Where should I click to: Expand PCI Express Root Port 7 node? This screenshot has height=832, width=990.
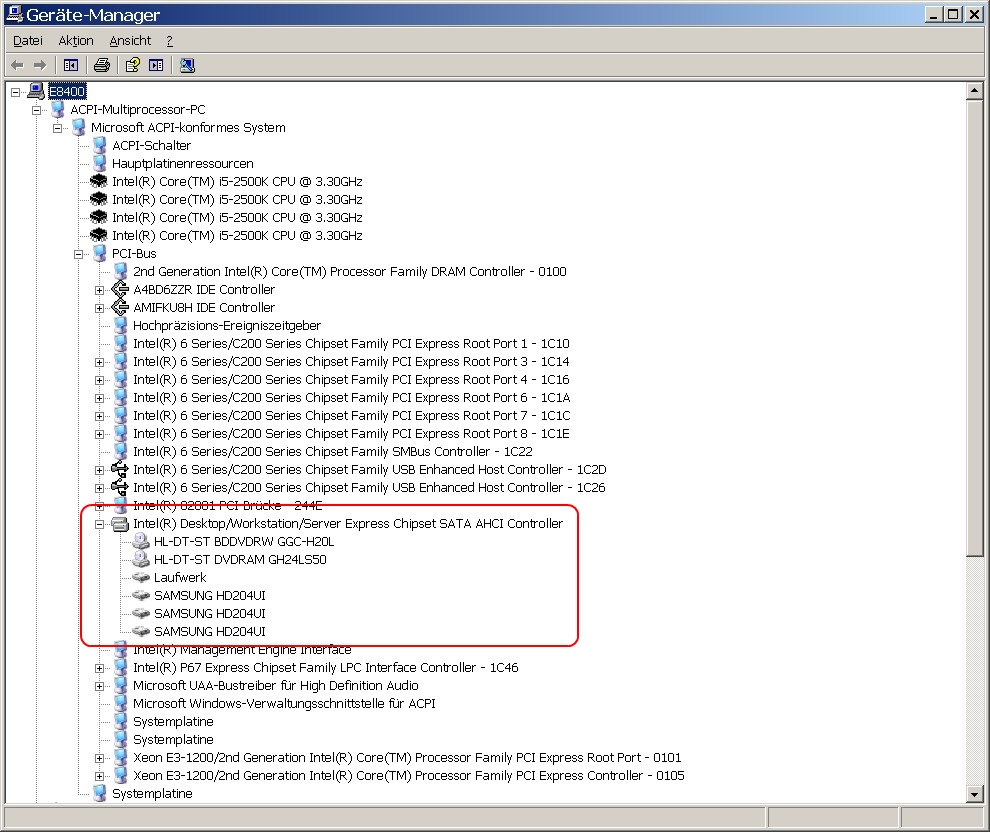click(99, 416)
